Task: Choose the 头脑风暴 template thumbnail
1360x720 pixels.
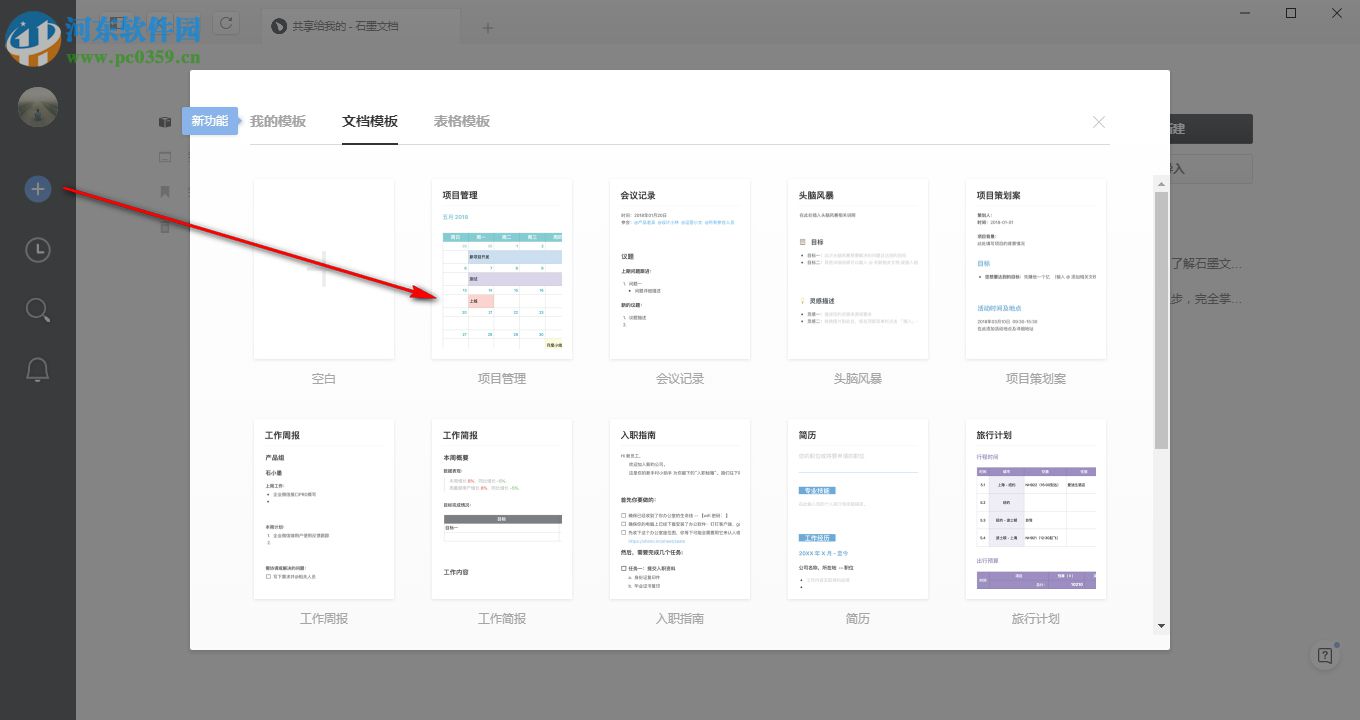Action: pos(858,269)
